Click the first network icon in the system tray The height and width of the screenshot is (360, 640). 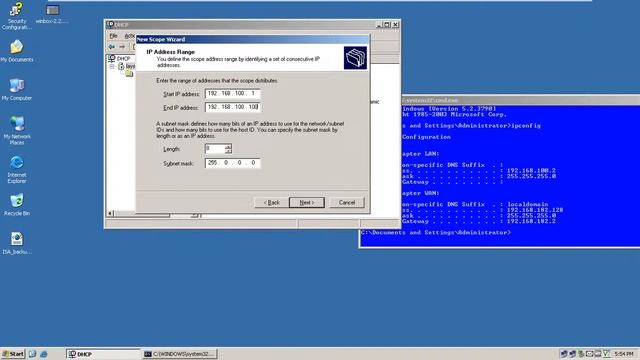pyautogui.click(x=564, y=354)
